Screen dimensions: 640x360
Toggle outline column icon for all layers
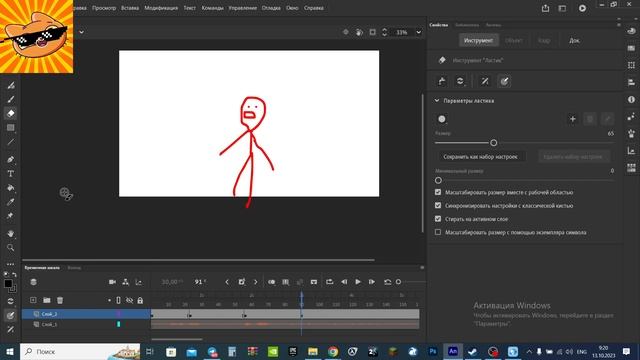click(x=118, y=300)
